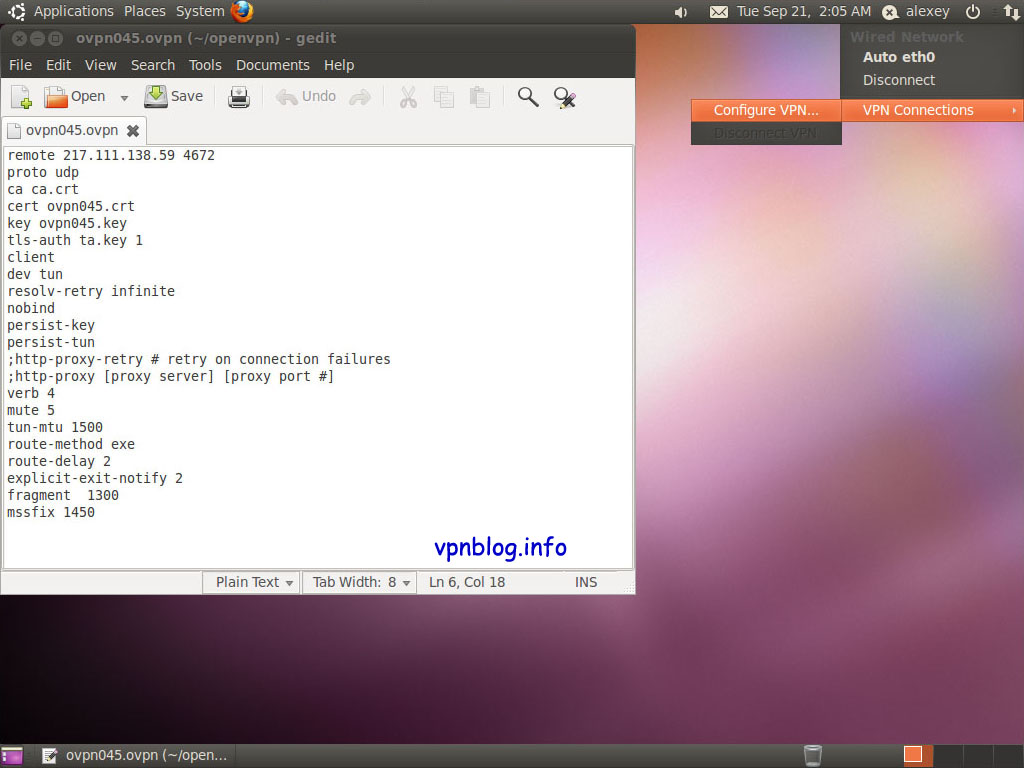Click the INS insert mode indicator
Image resolution: width=1024 pixels, height=768 pixels.
(x=586, y=582)
